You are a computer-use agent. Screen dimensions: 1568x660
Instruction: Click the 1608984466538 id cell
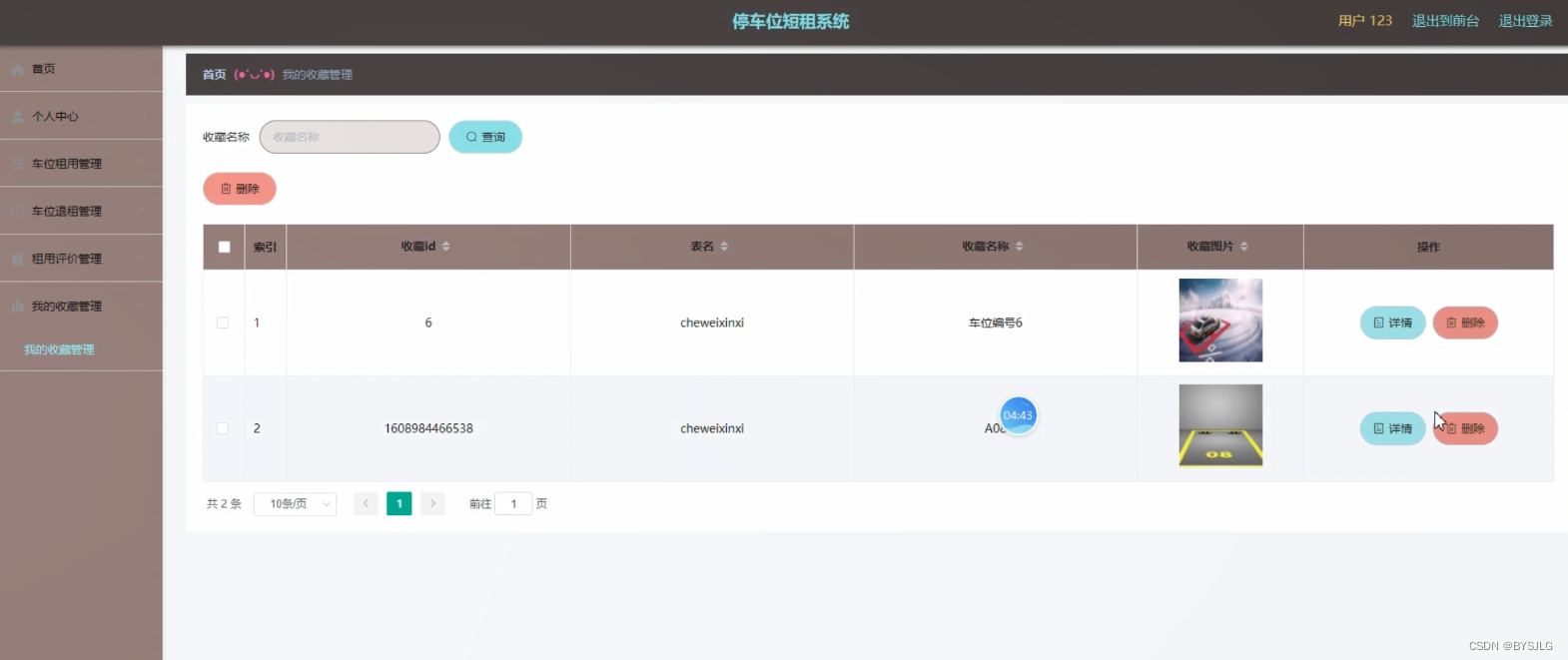tap(428, 428)
